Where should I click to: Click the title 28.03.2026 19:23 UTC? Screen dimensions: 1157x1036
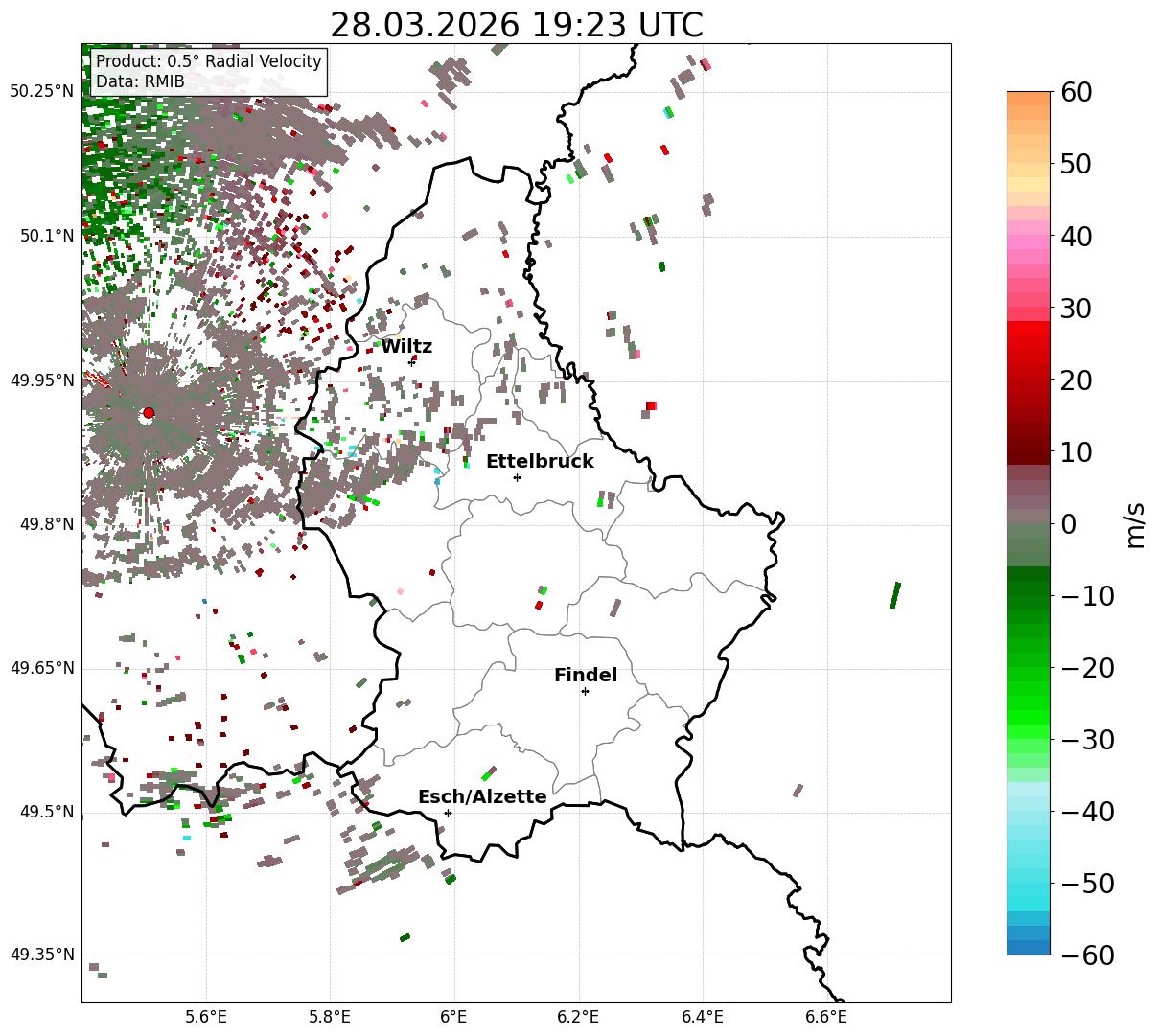coord(517,25)
